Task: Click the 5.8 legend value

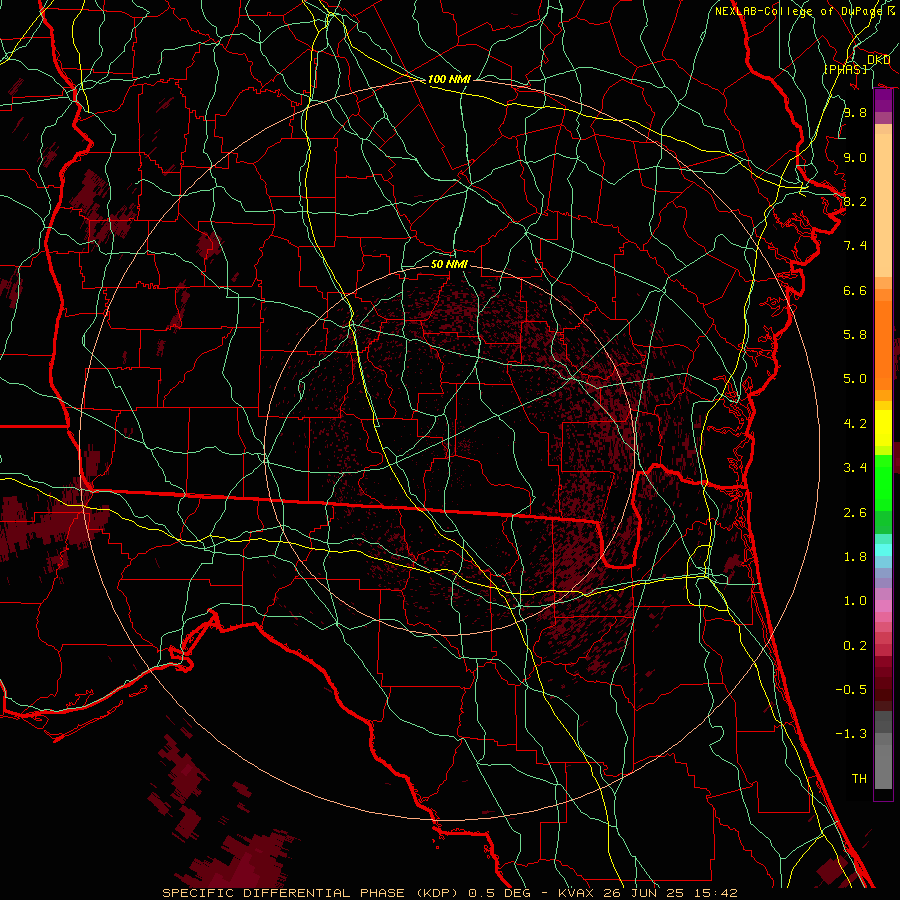Action: pyautogui.click(x=855, y=335)
